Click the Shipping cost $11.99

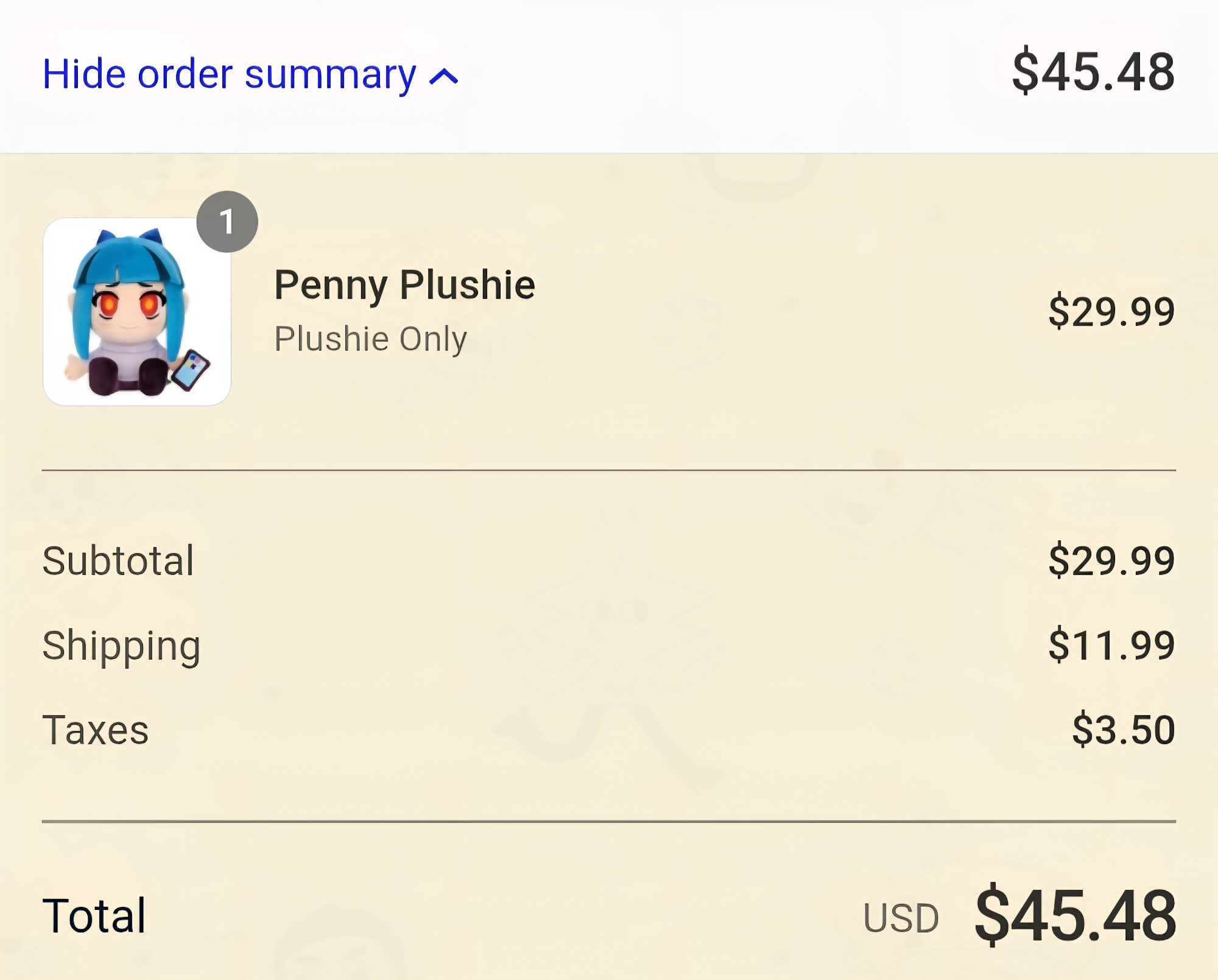(1111, 645)
